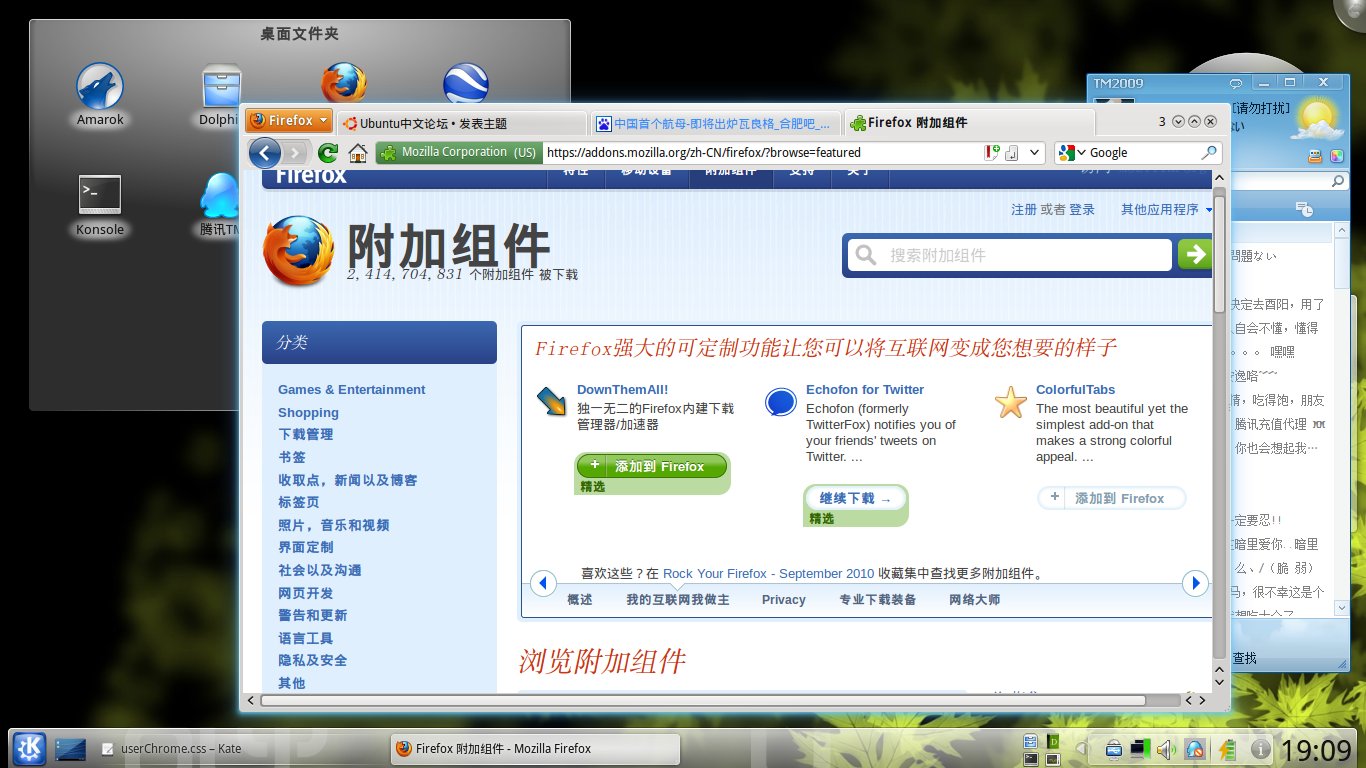Screen dimensions: 1366x768
Task: Go back with the Firefox back arrow
Action: click(x=264, y=152)
